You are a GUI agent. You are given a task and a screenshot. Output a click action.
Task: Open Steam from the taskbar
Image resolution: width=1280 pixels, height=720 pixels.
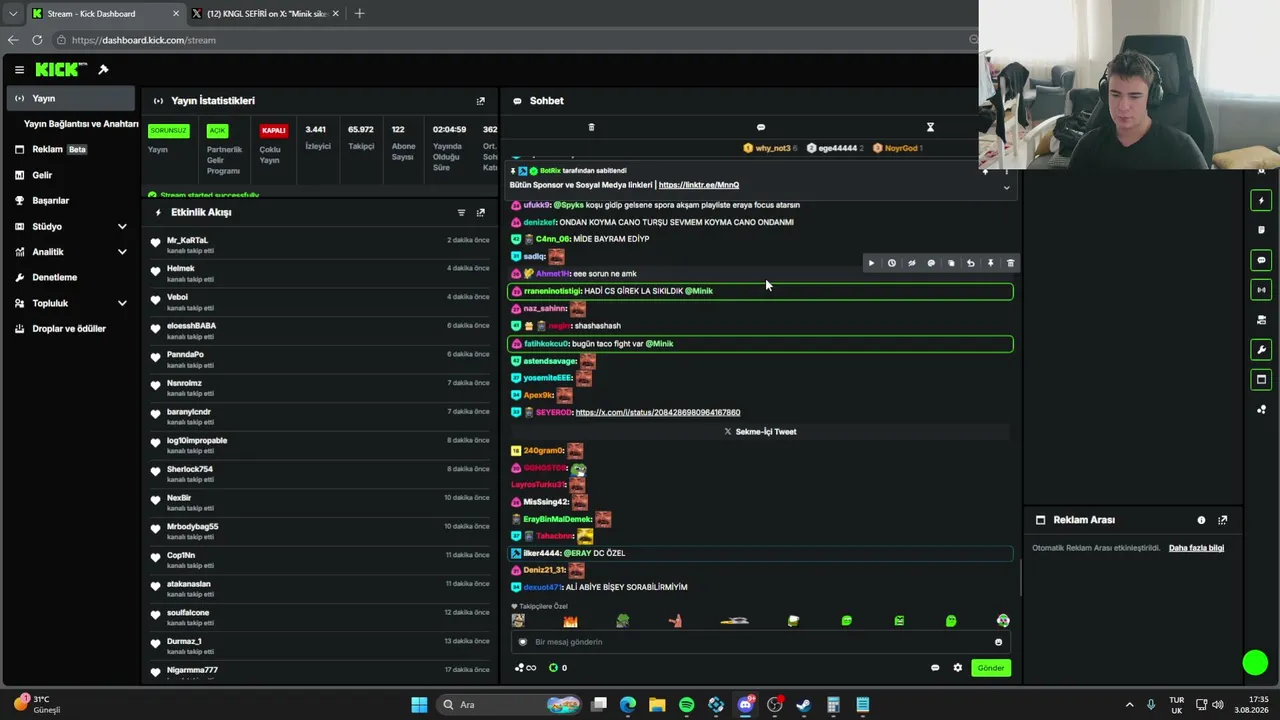click(803, 705)
